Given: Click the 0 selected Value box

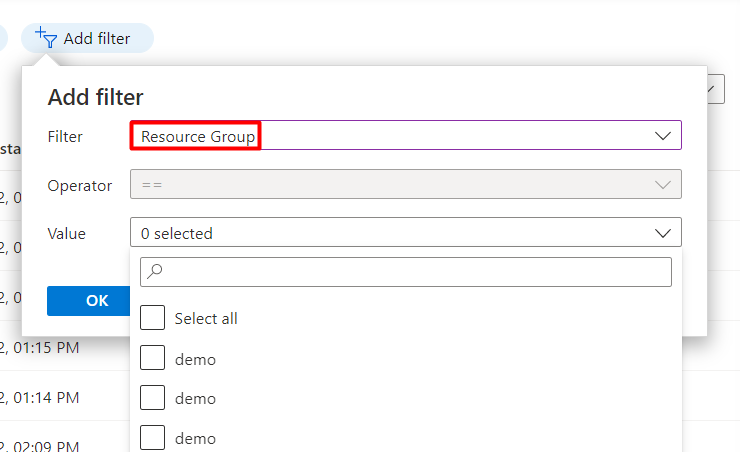Looking at the screenshot, I should 405,232.
